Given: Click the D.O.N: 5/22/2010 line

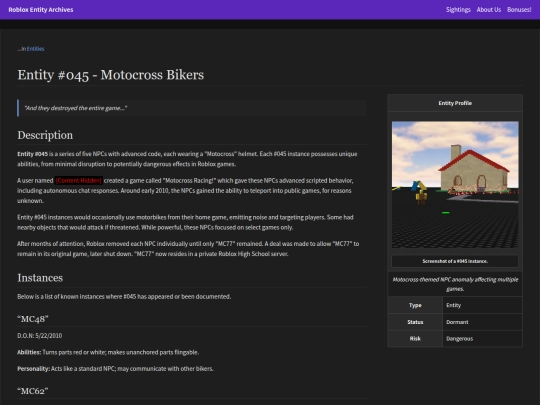Looking at the screenshot, I should point(40,336).
